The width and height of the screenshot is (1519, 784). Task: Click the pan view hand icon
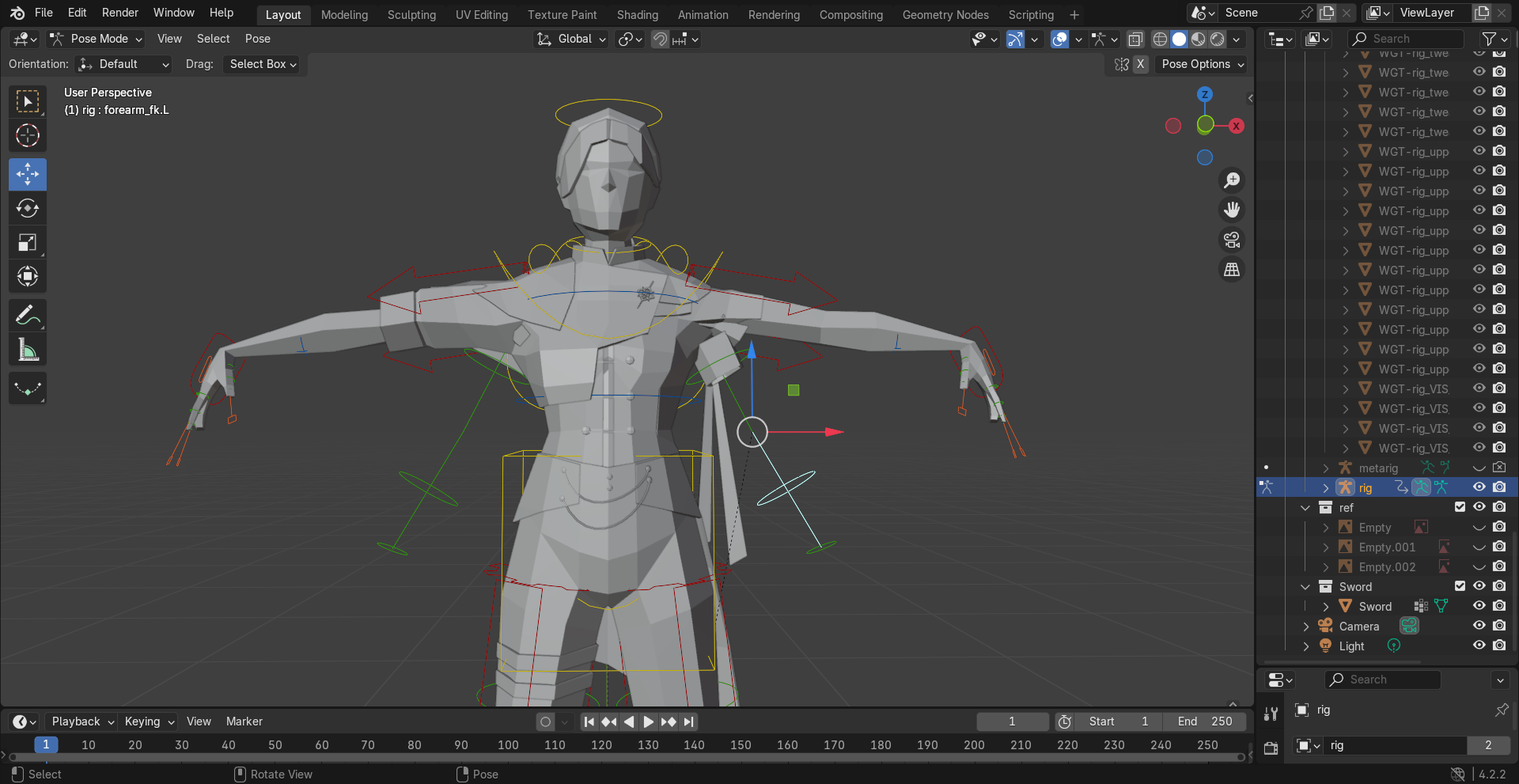(1232, 210)
